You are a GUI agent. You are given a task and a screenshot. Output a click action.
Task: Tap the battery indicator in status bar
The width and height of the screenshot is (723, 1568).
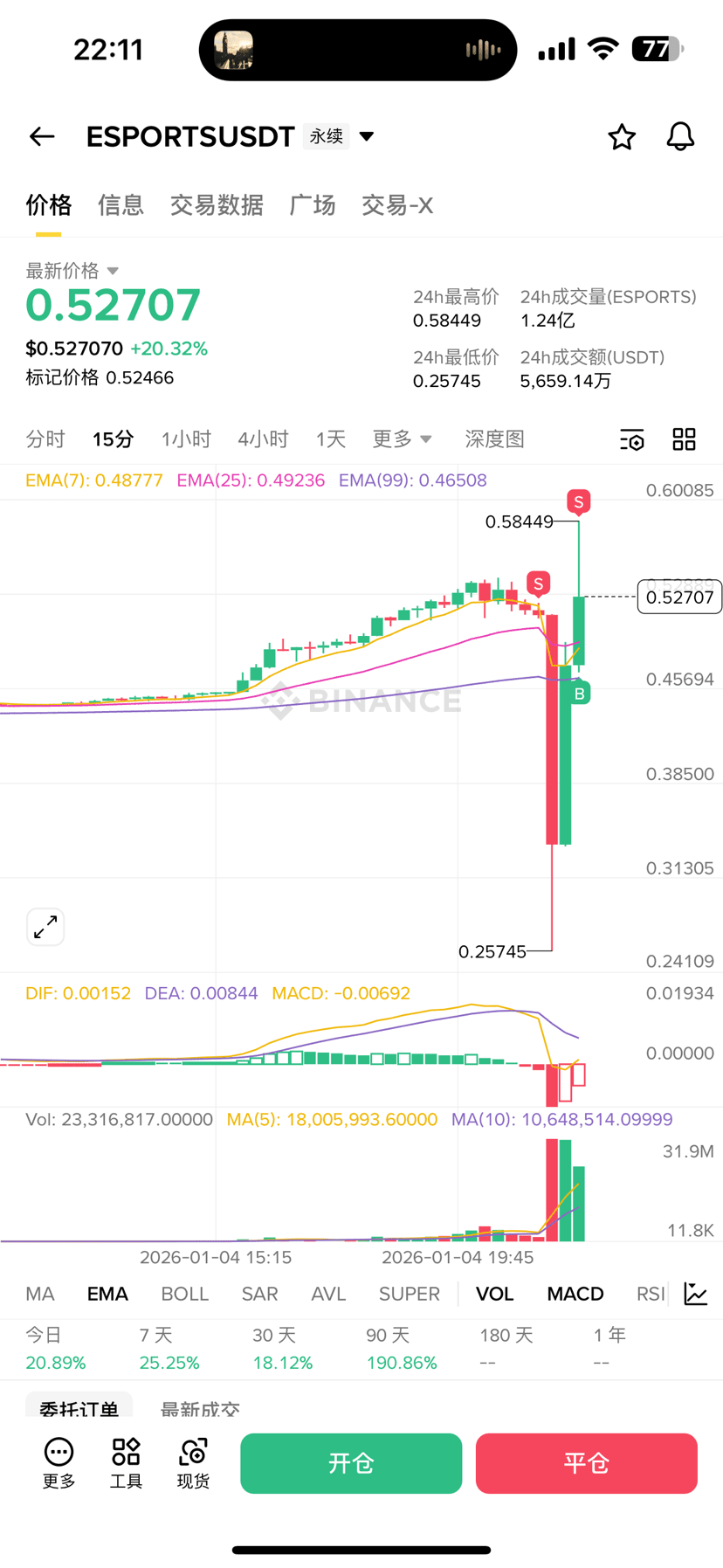658,49
